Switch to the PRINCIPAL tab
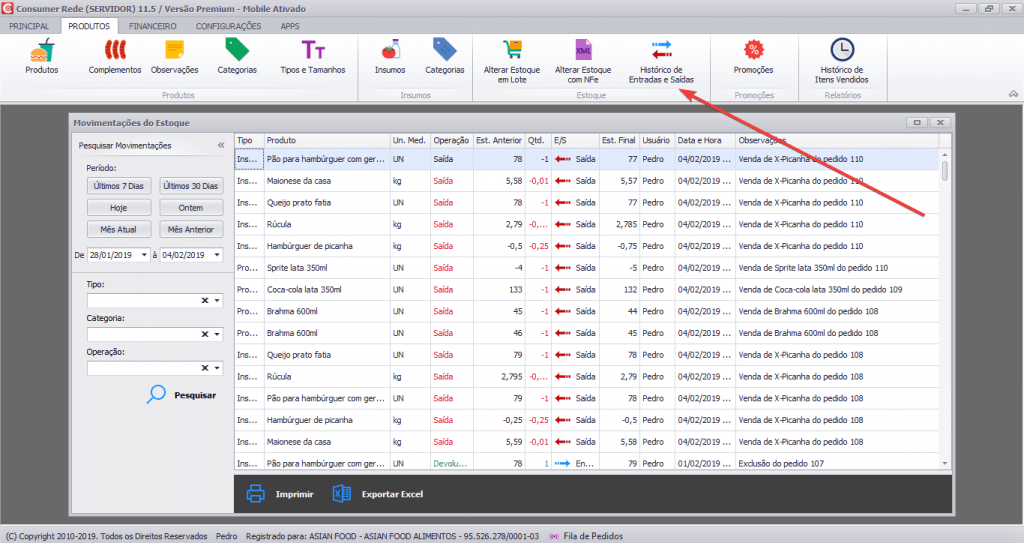This screenshot has width=1024, height=543. point(29,26)
